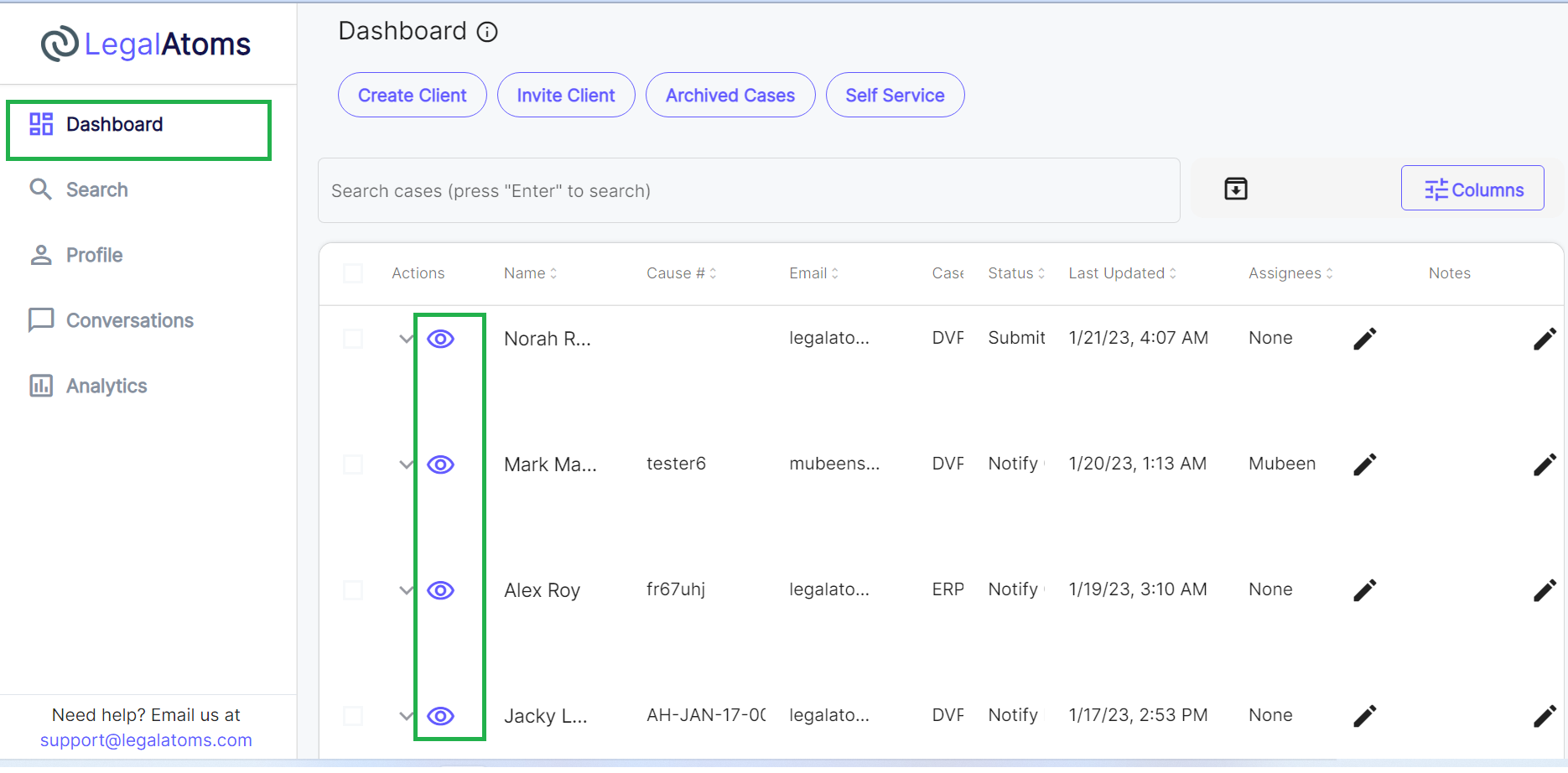
Task: Click the Mark Ma... name cell
Action: pos(550,464)
